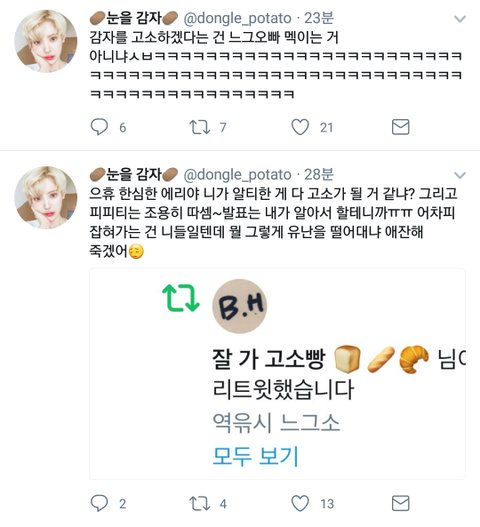The image size is (480, 527).
Task: Open the 눈을 감자 display name on the first tweet
Action: coord(134,18)
